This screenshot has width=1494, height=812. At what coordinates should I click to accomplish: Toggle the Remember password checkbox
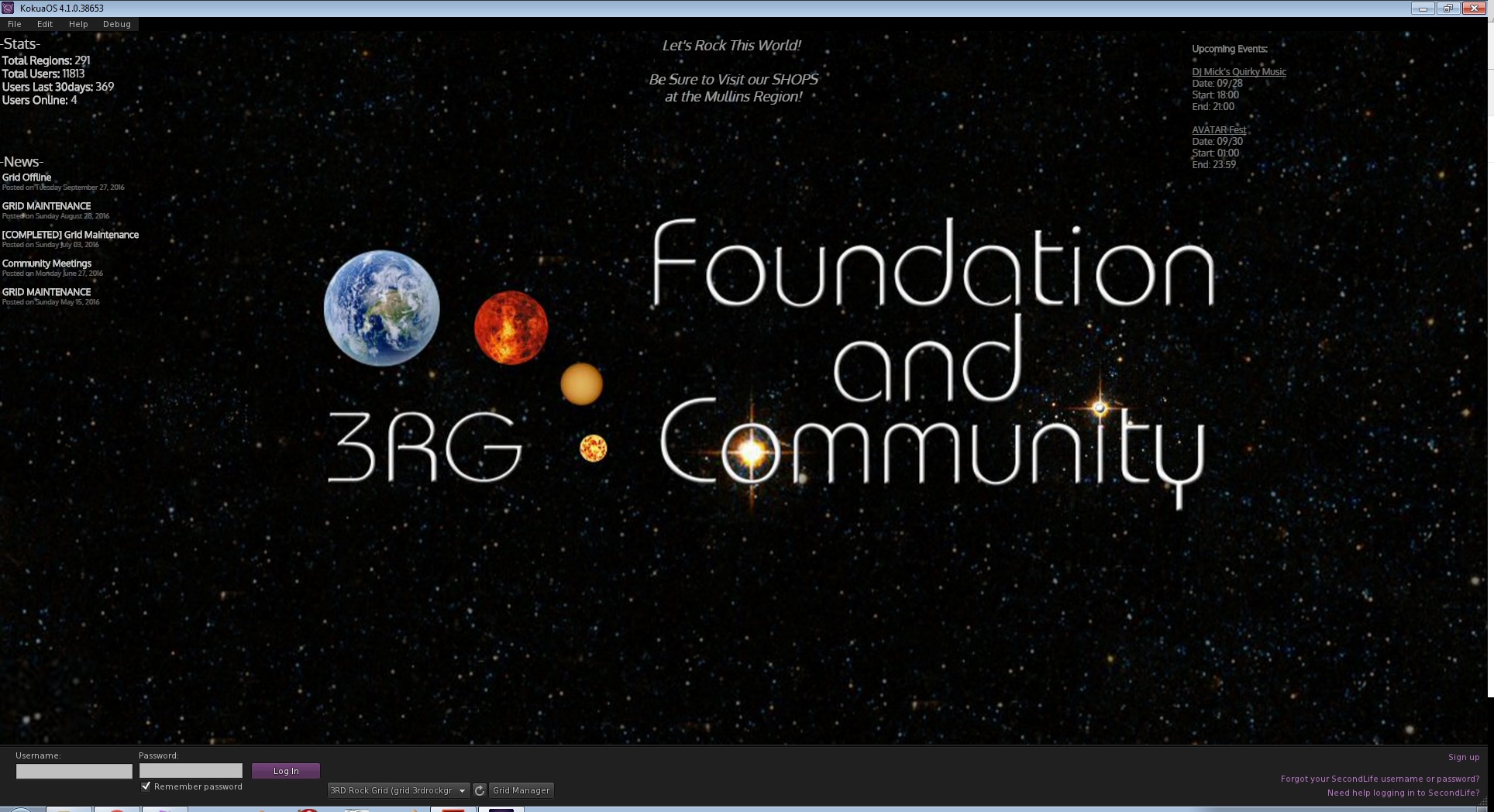pyautogui.click(x=146, y=786)
